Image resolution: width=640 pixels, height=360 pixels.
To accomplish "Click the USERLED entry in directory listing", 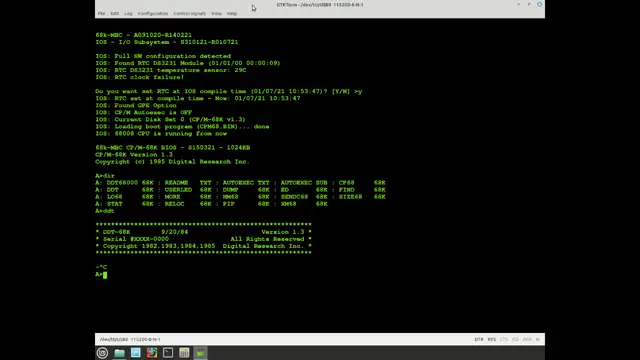I will click(x=188, y=190).
